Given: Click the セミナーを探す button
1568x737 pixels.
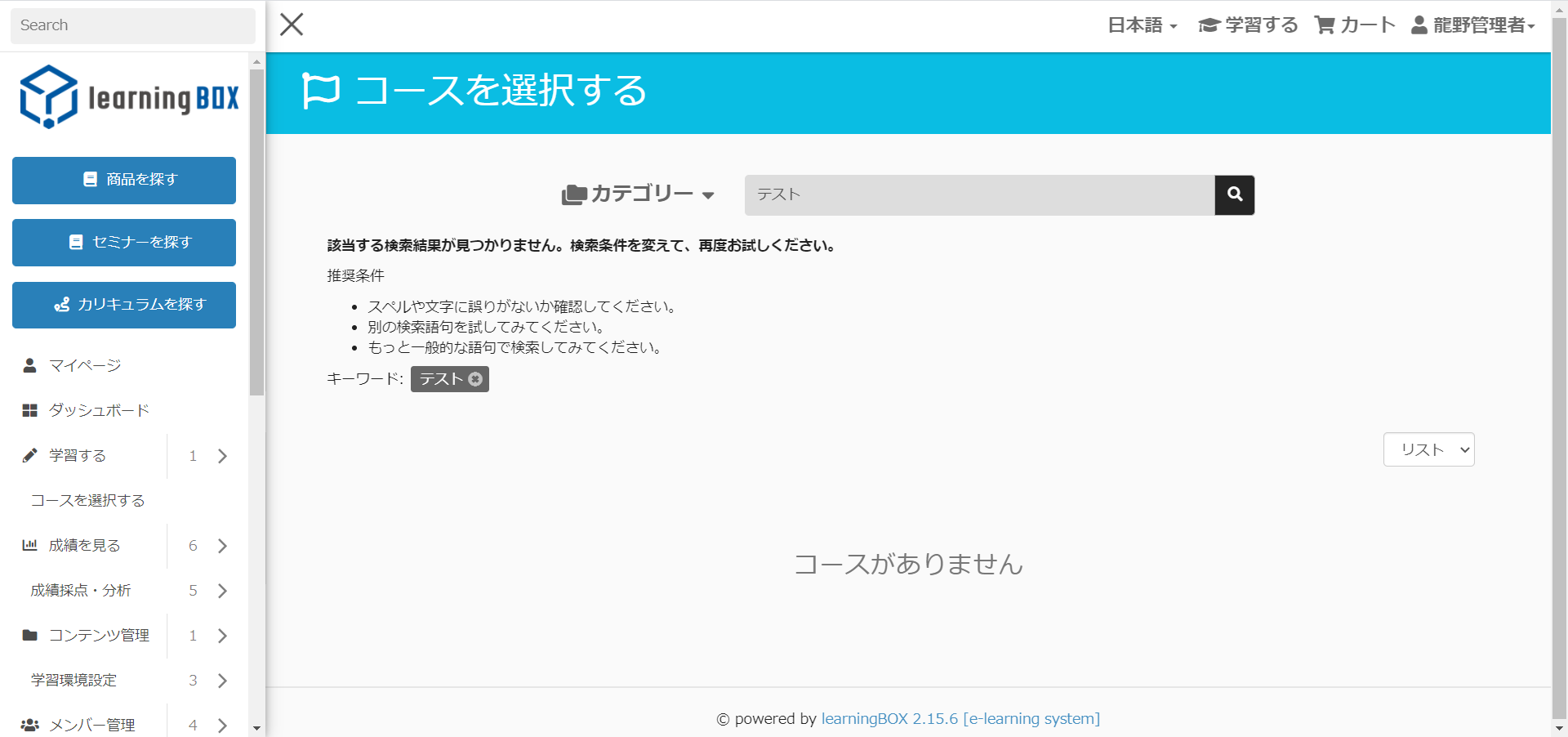Looking at the screenshot, I should click(124, 243).
